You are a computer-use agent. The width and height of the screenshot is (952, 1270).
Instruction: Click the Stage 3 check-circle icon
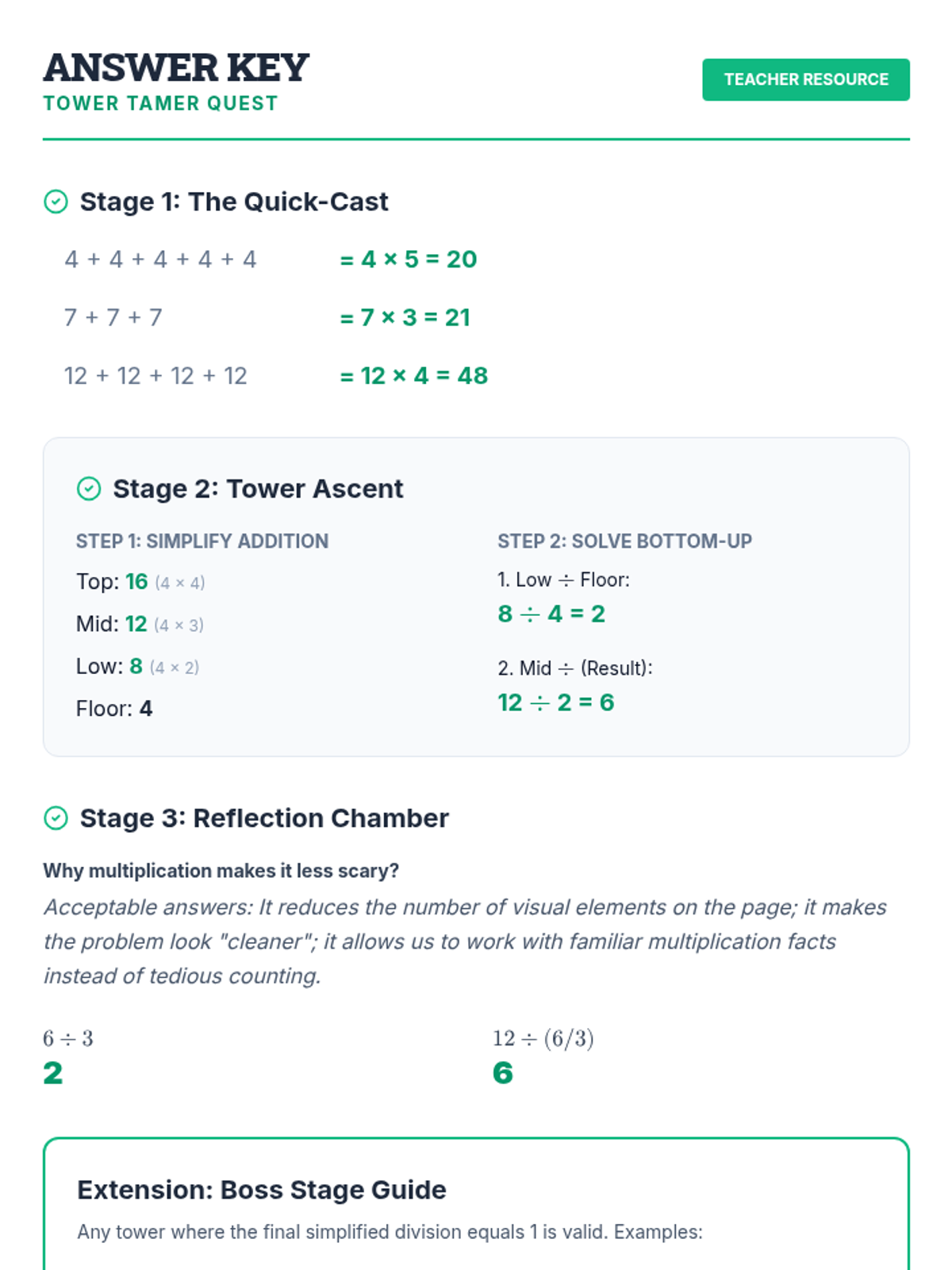[56, 818]
